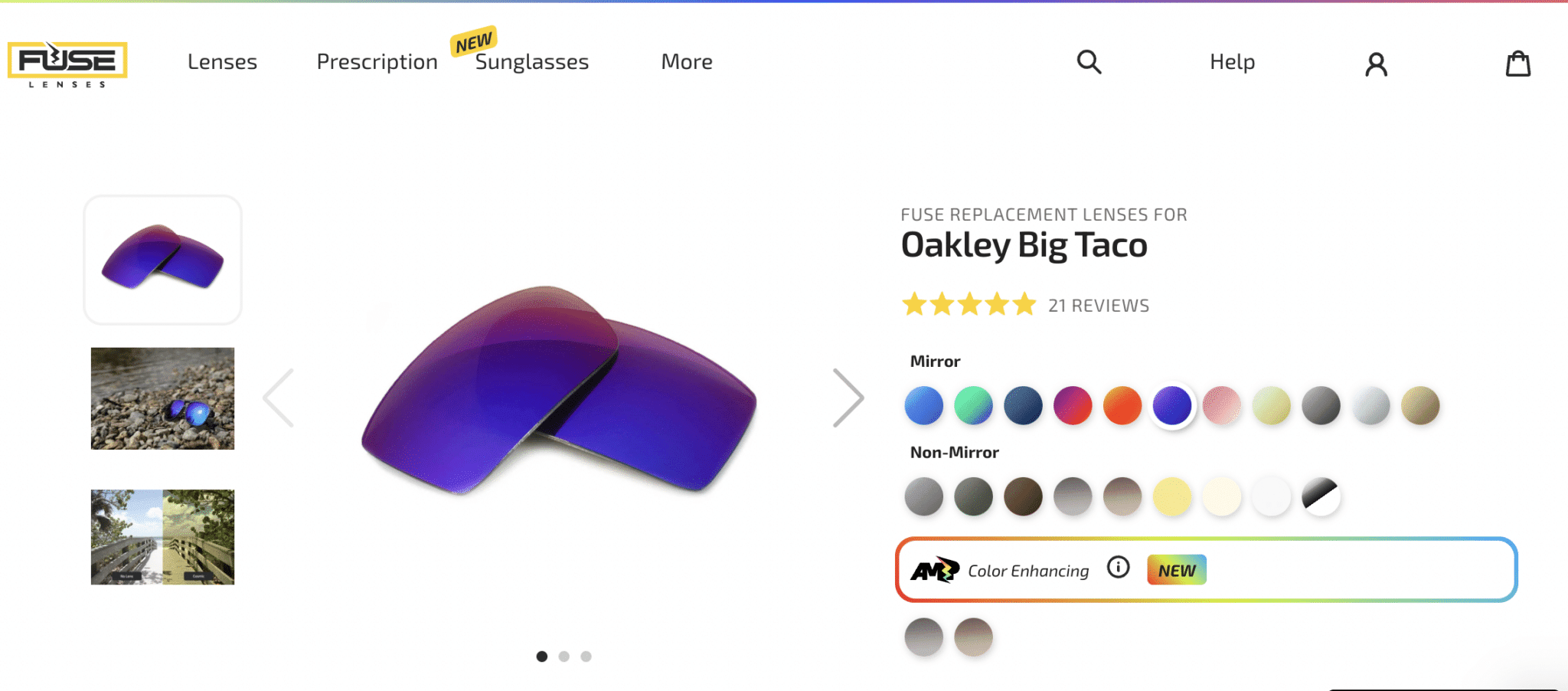This screenshot has width=1568, height=691.
Task: Jump to the second carousel slide dot
Action: pos(565,657)
